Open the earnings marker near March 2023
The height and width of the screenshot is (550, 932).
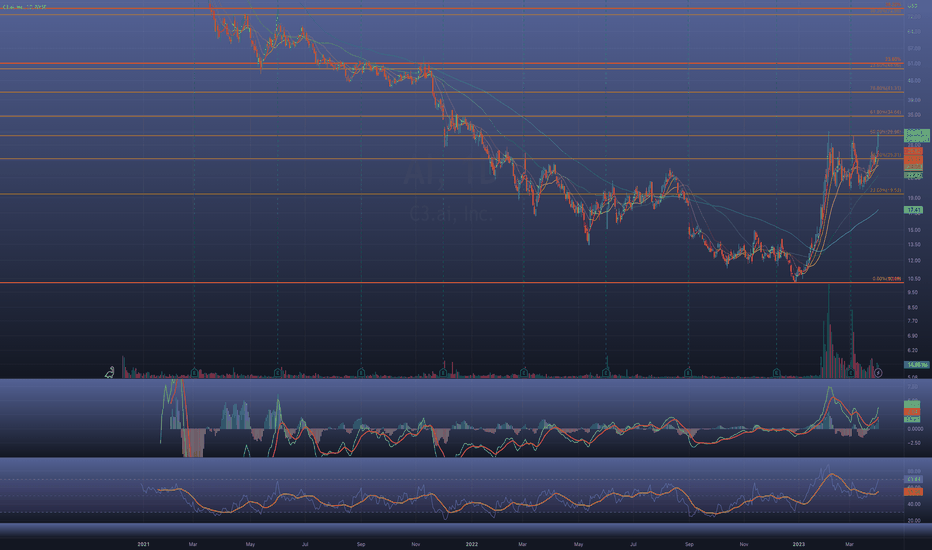pos(851,373)
